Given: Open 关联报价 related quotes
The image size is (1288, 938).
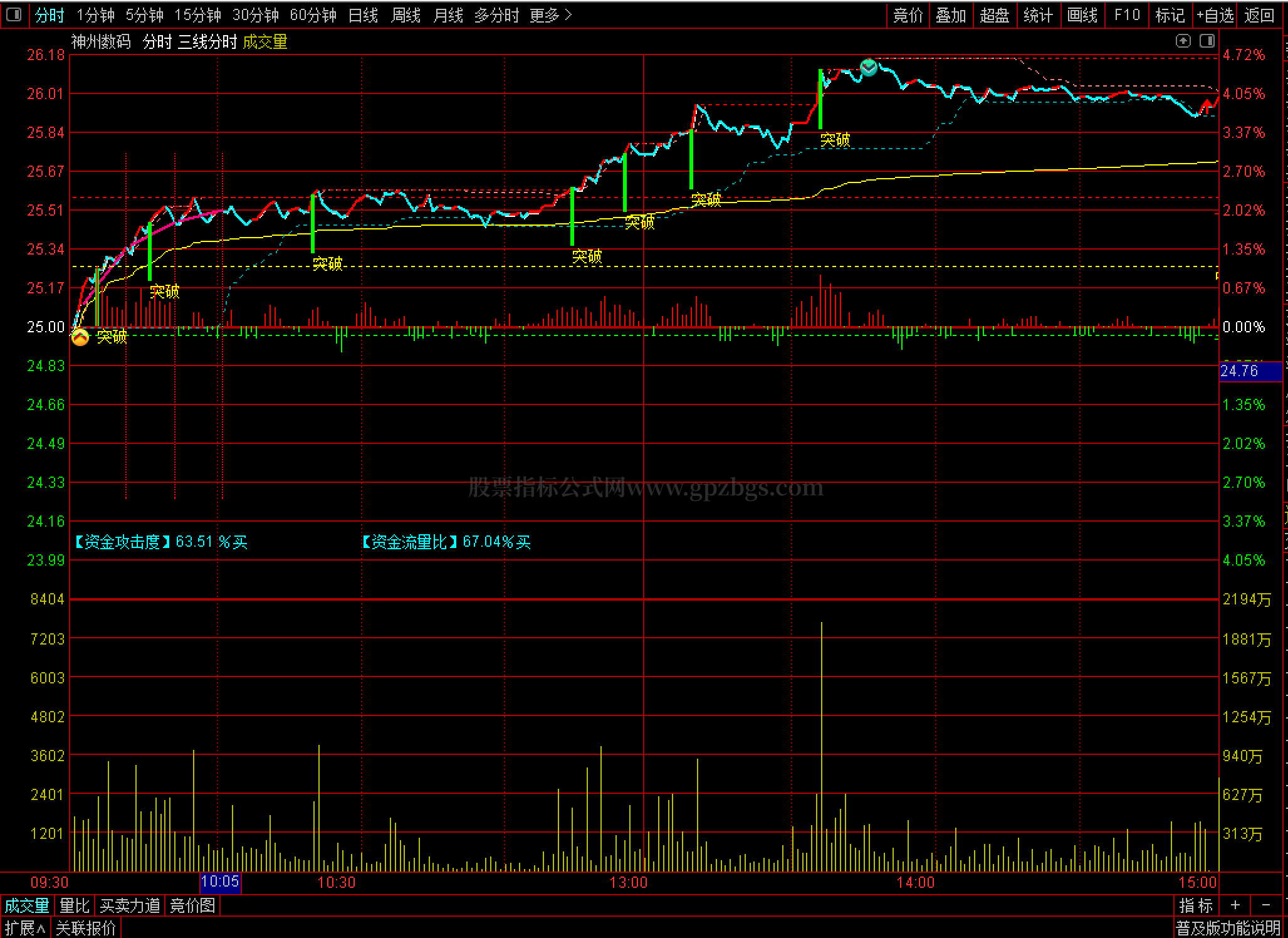Looking at the screenshot, I should point(86,927).
